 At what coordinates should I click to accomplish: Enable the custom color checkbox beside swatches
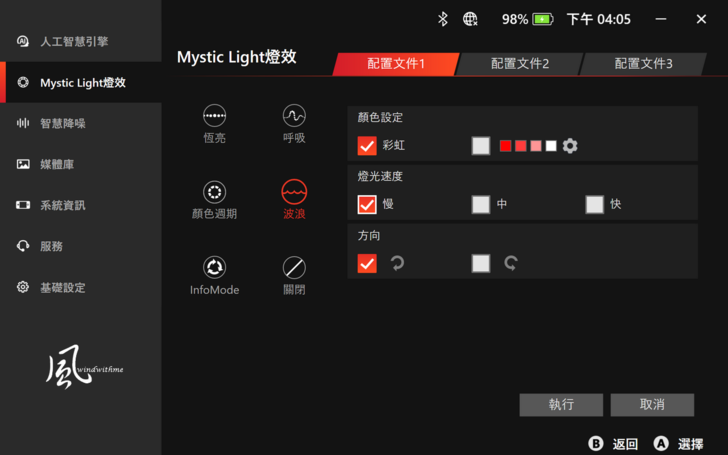point(481,146)
